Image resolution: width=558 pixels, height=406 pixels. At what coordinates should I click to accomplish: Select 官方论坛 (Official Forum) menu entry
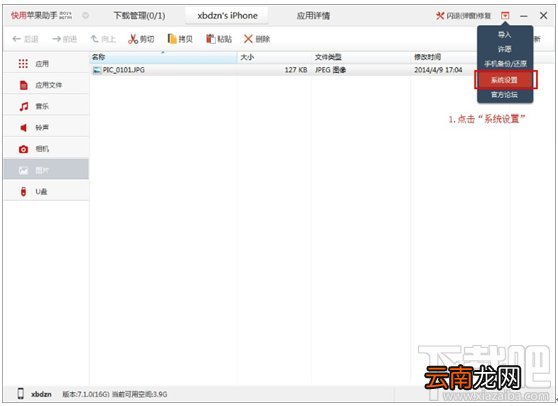(505, 95)
